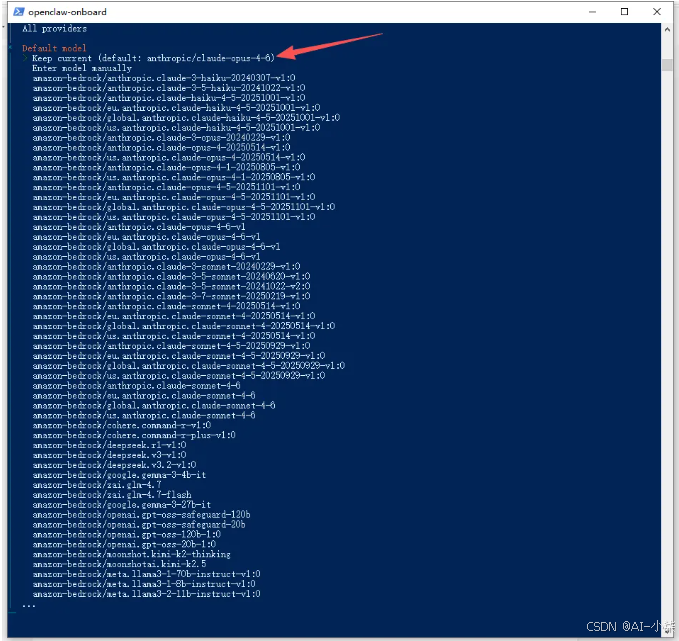Choose amazon-bedrock/us.anthropic.claude-sonnet-4-5-20250929-v1:0
The width and height of the screenshot is (679, 641).
[x=179, y=376]
